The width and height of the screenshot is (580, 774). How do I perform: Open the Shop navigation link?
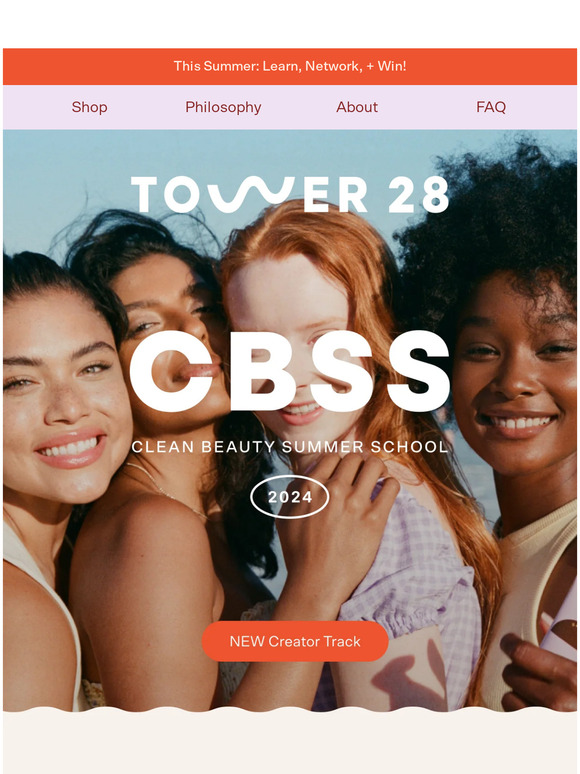coord(89,107)
